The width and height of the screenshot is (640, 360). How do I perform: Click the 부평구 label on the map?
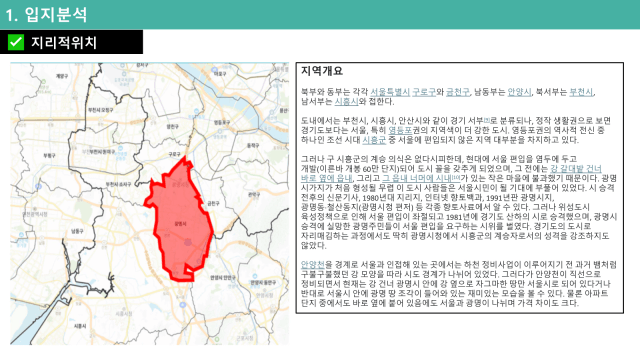click(x=49, y=156)
